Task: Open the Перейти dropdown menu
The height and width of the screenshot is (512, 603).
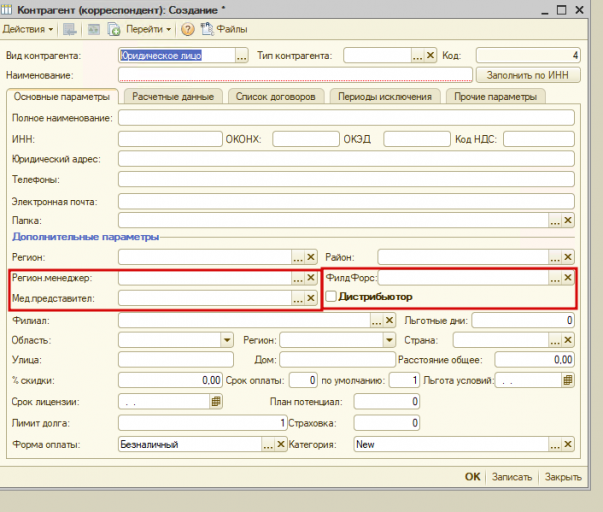Action: click(148, 29)
